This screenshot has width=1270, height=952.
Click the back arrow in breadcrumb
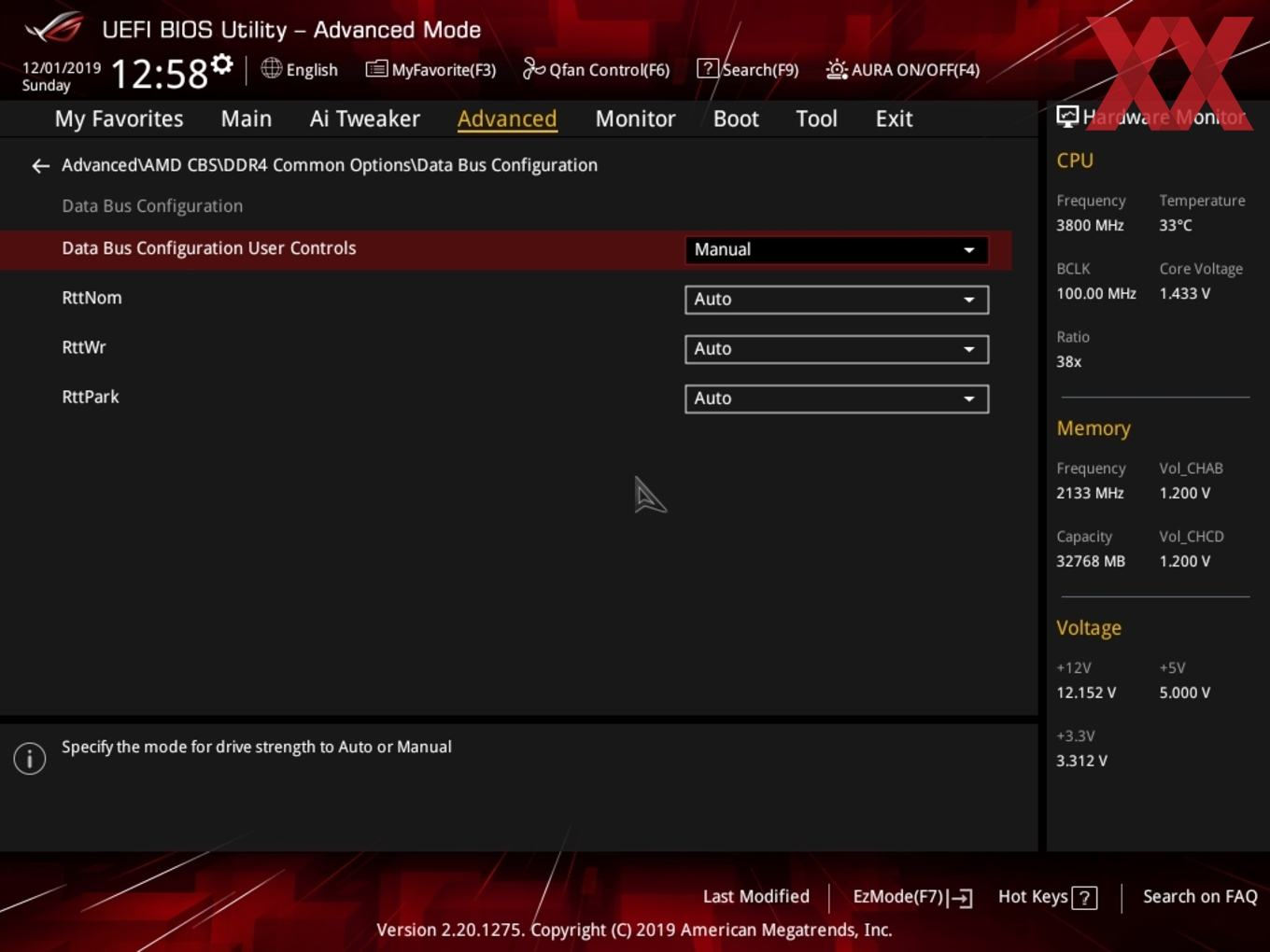click(x=40, y=166)
